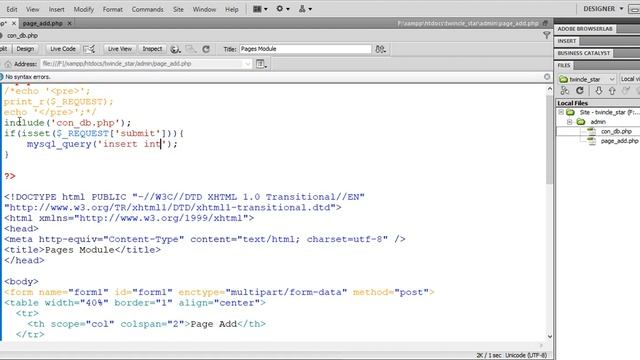Screen dimensions: 640x360
Task: Click the Address URL field
Action: [143, 64]
